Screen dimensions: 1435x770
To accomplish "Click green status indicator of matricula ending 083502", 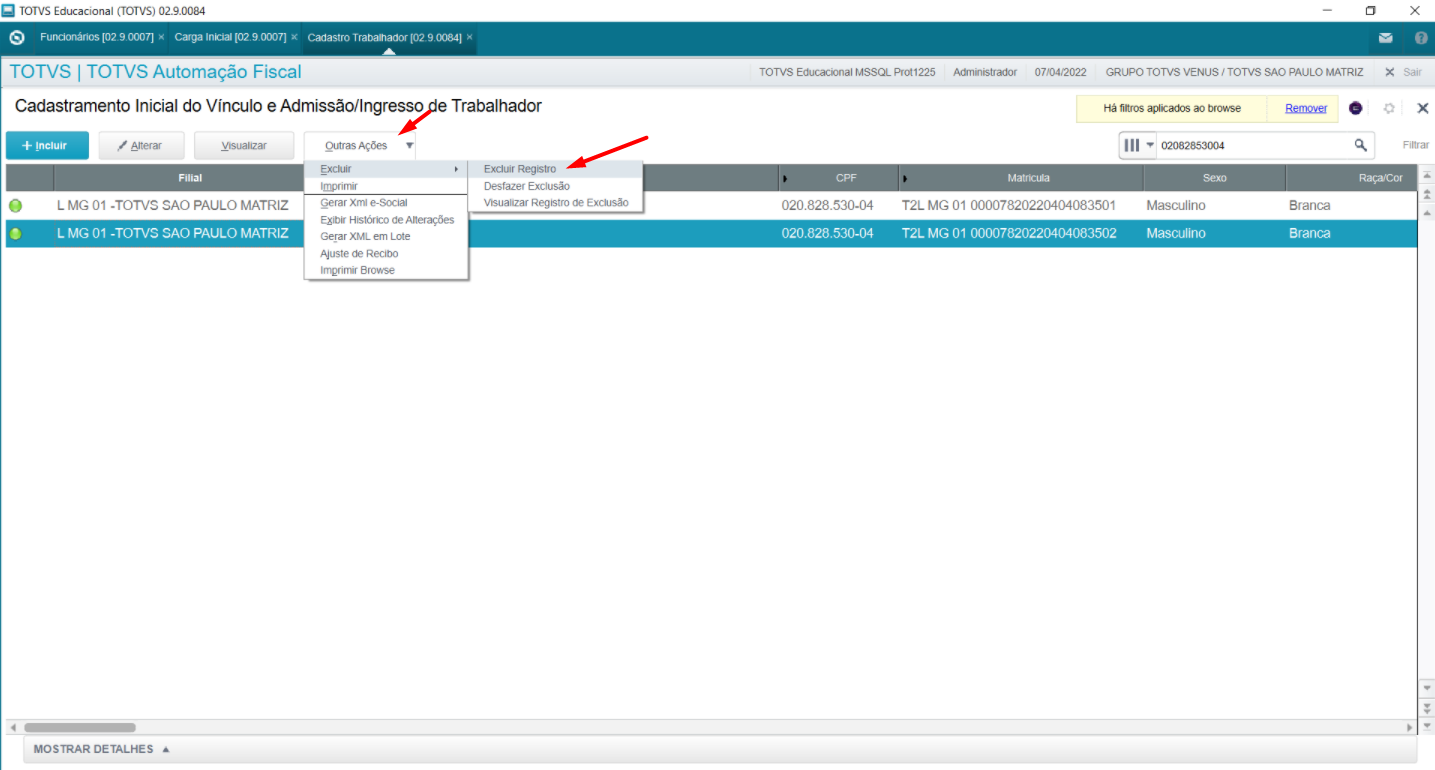I will coord(15,234).
